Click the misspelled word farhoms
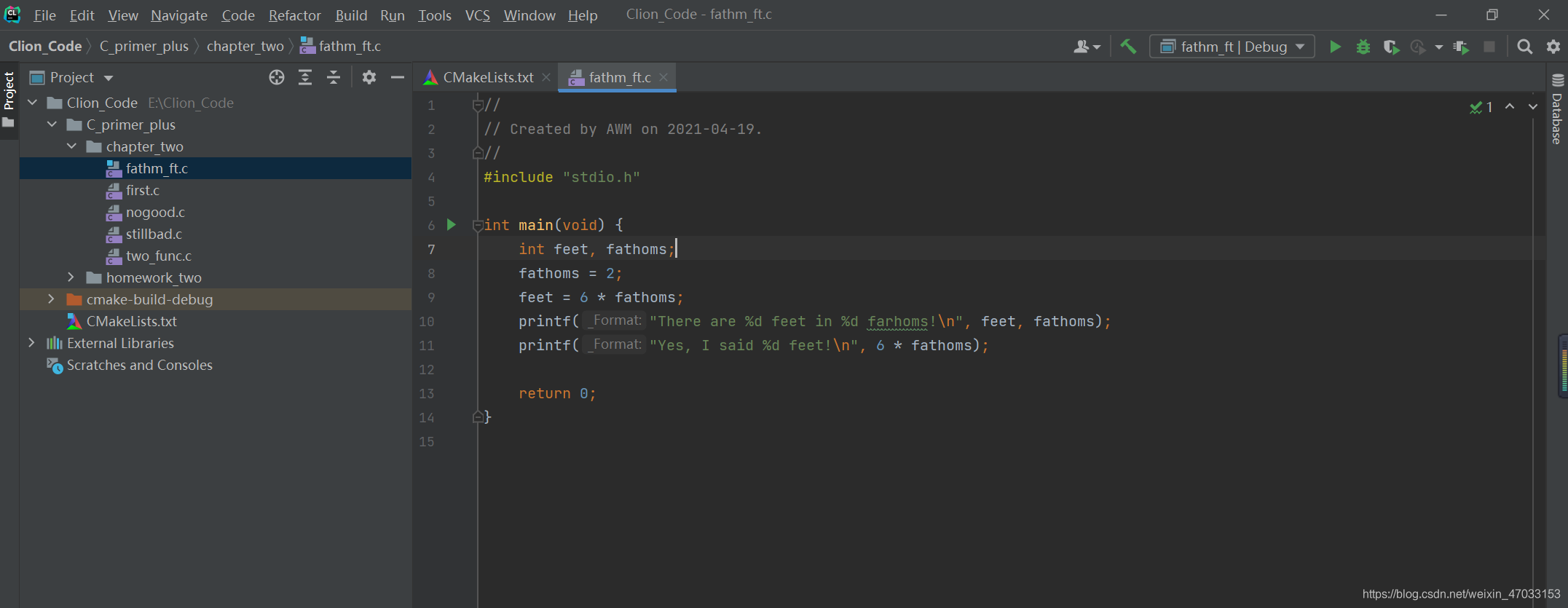The image size is (1568, 608). coord(897,321)
